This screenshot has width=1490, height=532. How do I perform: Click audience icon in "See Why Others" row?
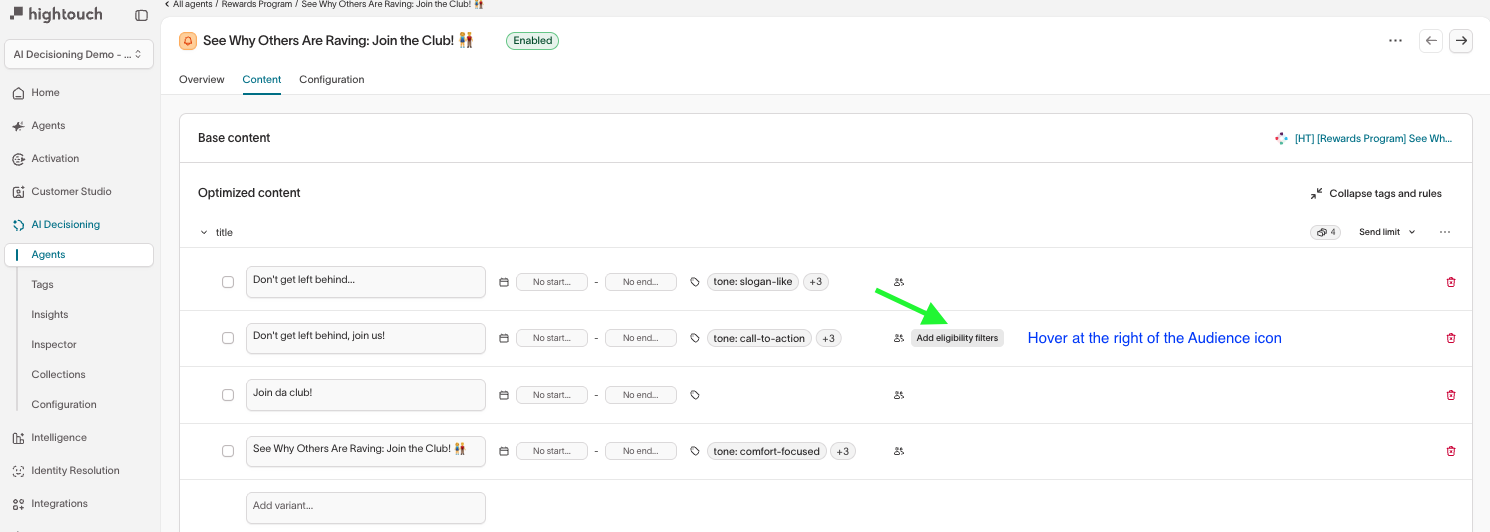coord(899,451)
